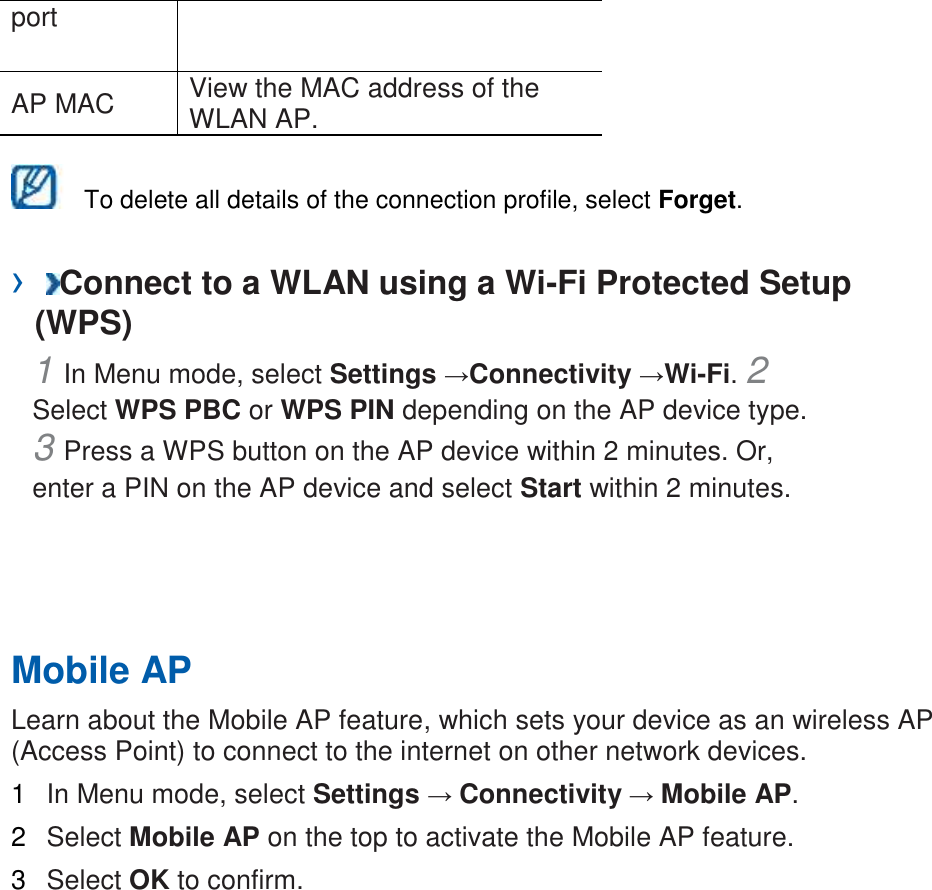Click the large gray step 1 numeral
The width and height of the screenshot is (932, 890).
tap(44, 371)
